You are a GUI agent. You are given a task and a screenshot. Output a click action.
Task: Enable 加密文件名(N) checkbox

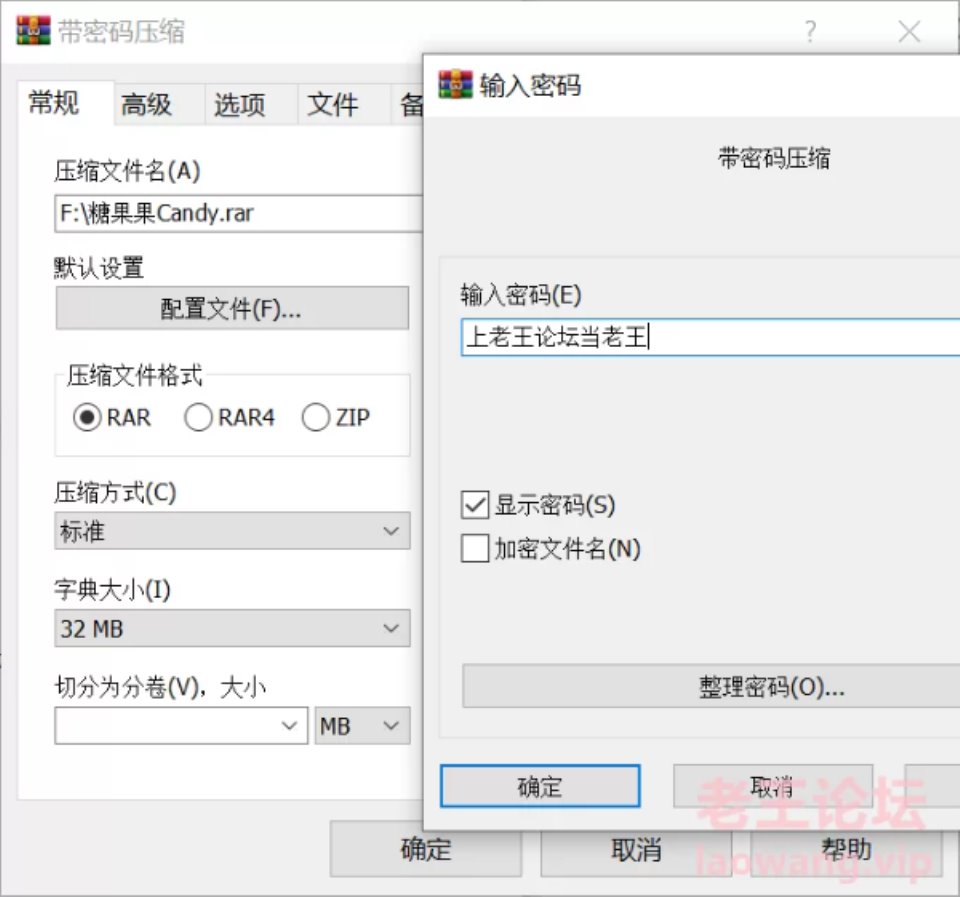475,548
